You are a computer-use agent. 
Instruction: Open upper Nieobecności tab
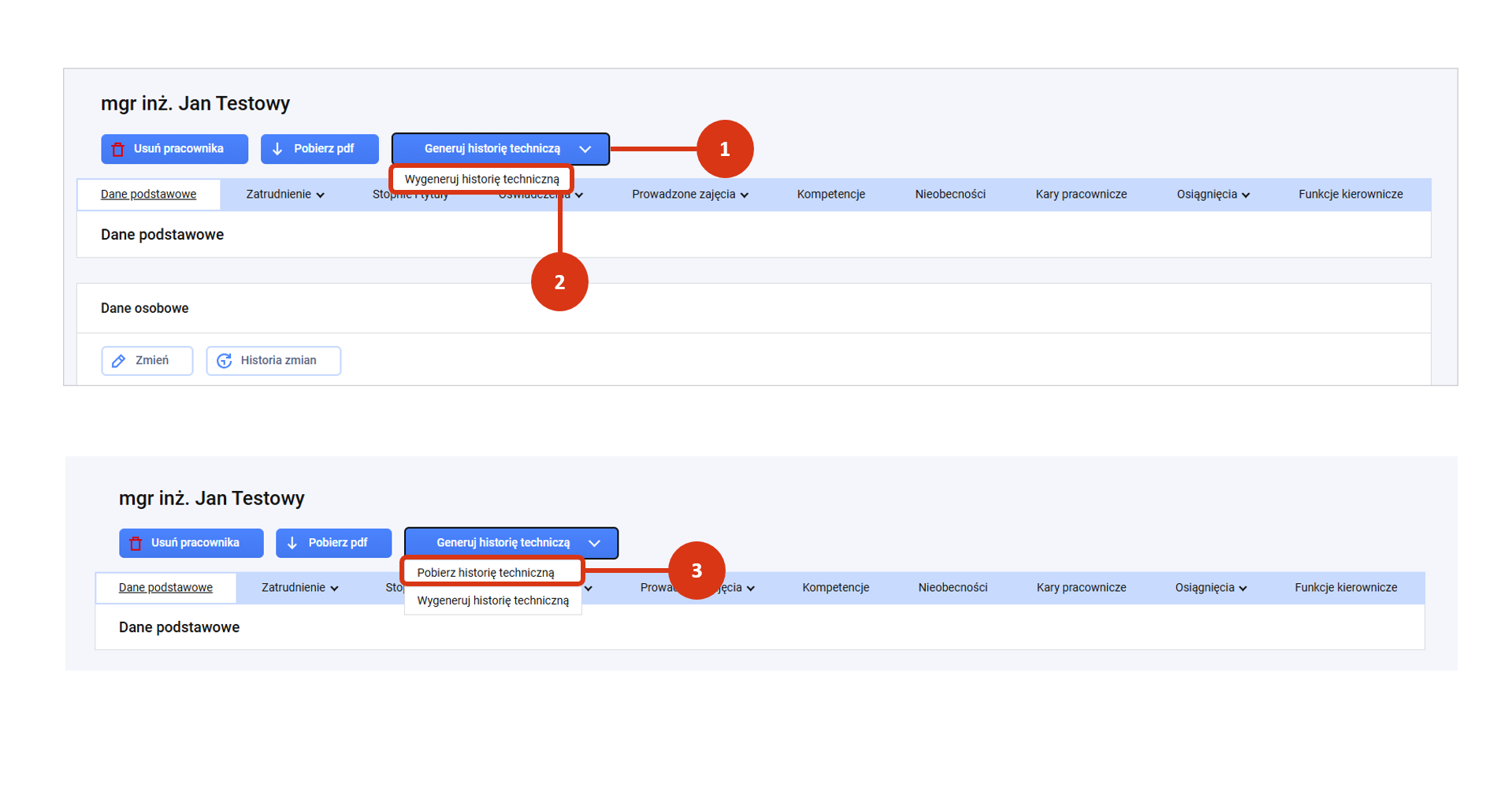tap(950, 195)
